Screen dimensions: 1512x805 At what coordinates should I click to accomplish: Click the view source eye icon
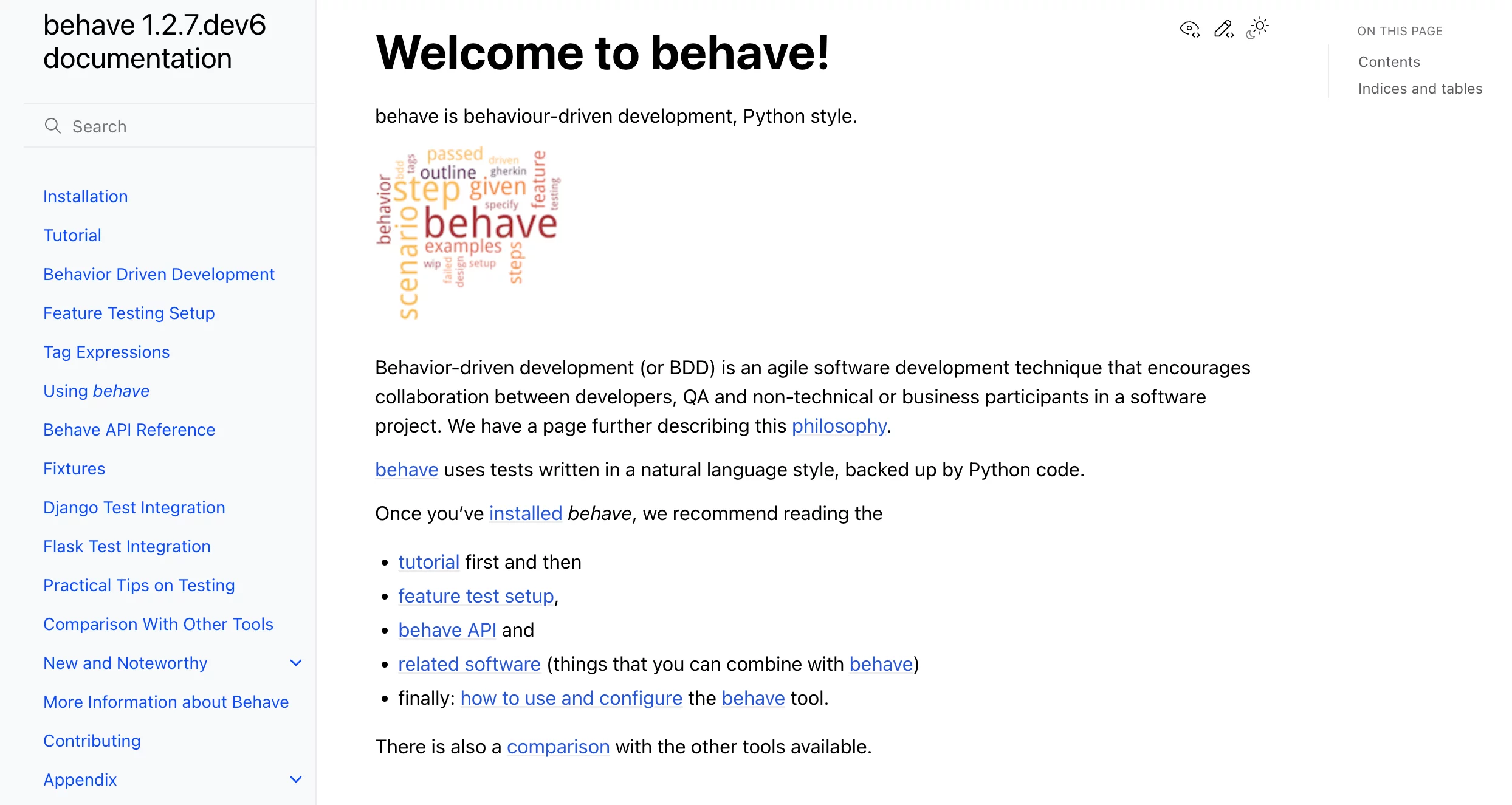pyautogui.click(x=1189, y=29)
